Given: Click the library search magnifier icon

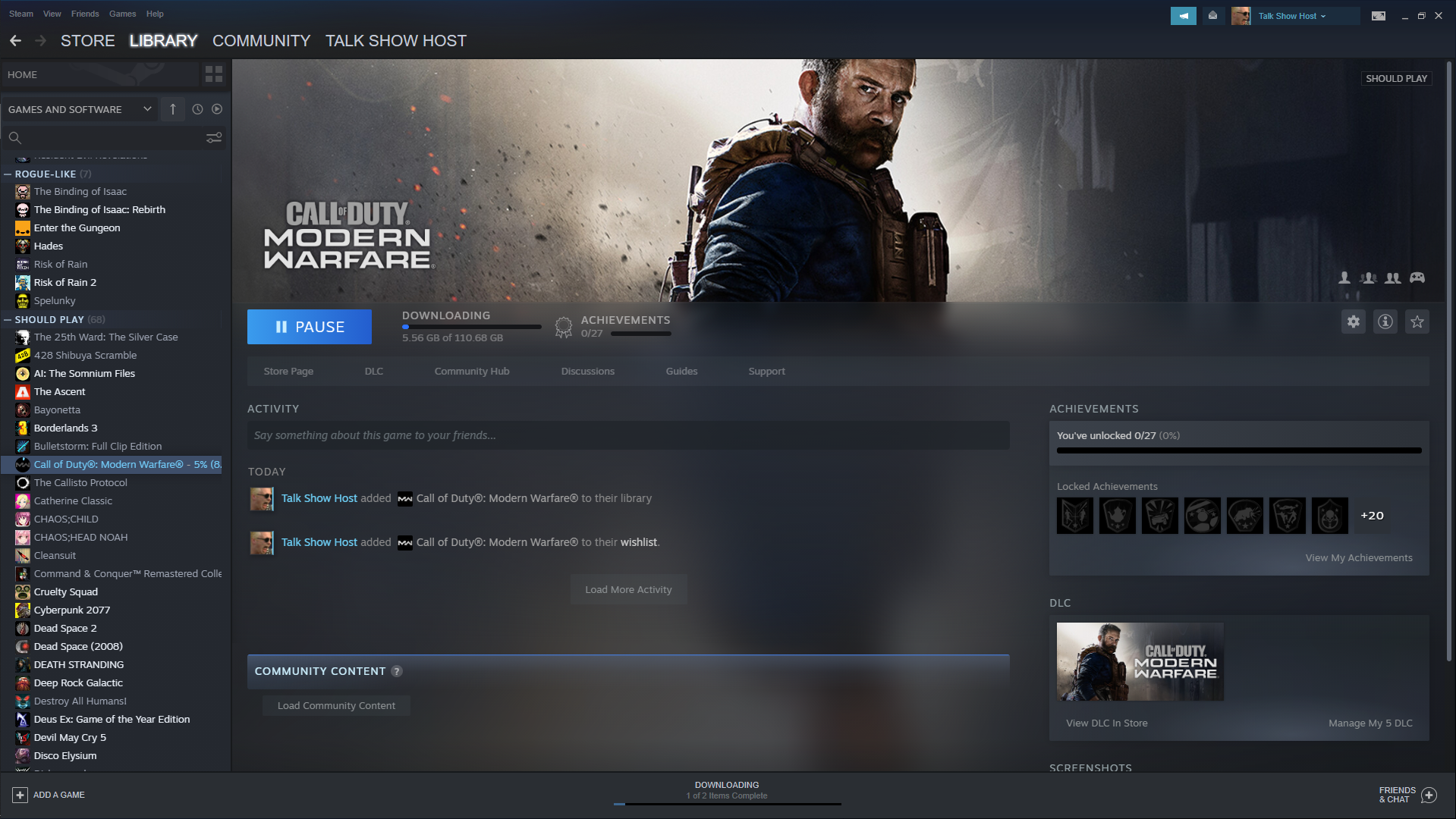Looking at the screenshot, I should (x=14, y=137).
